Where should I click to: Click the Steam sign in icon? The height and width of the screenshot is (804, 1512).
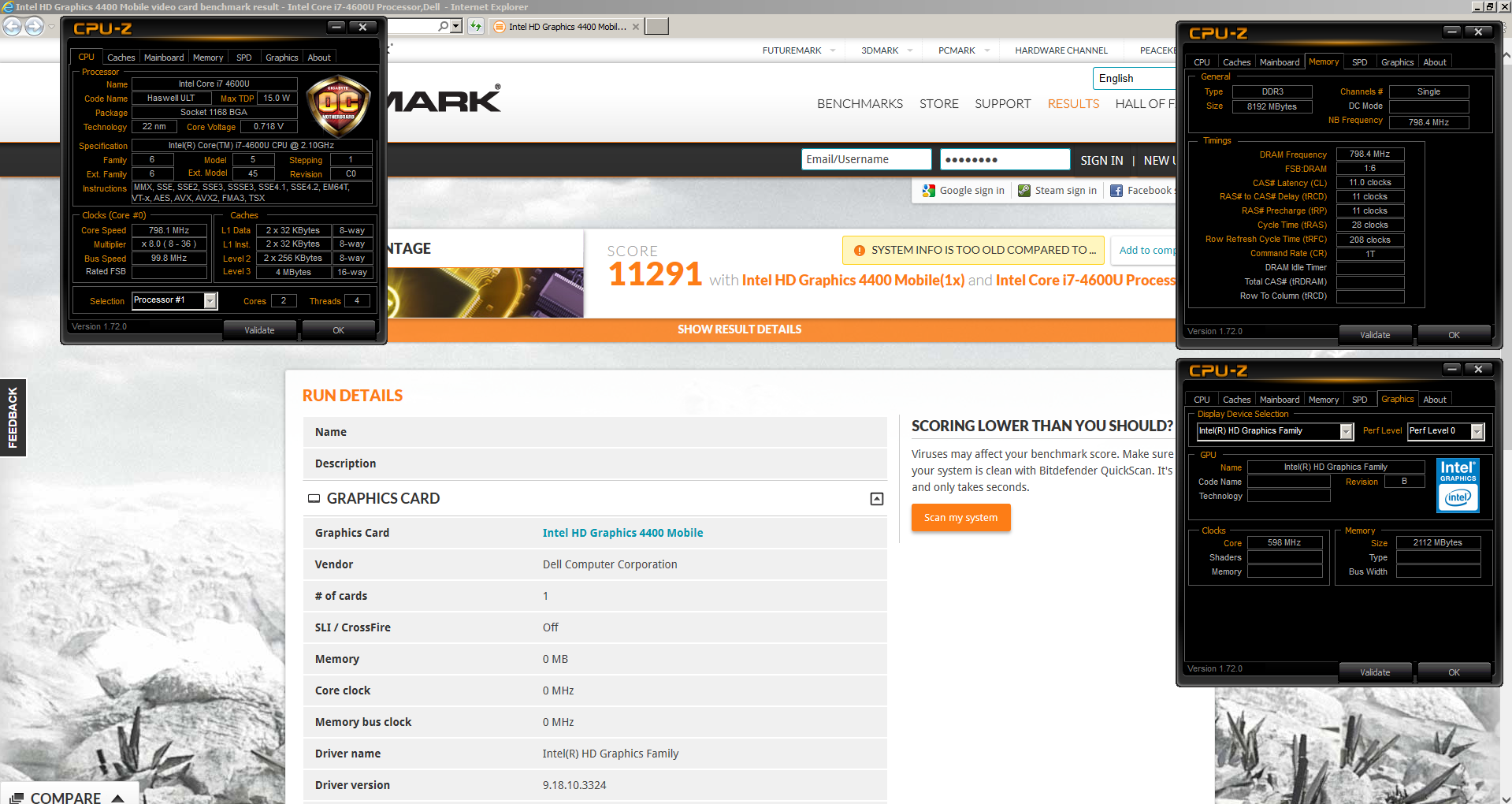[x=1024, y=191]
